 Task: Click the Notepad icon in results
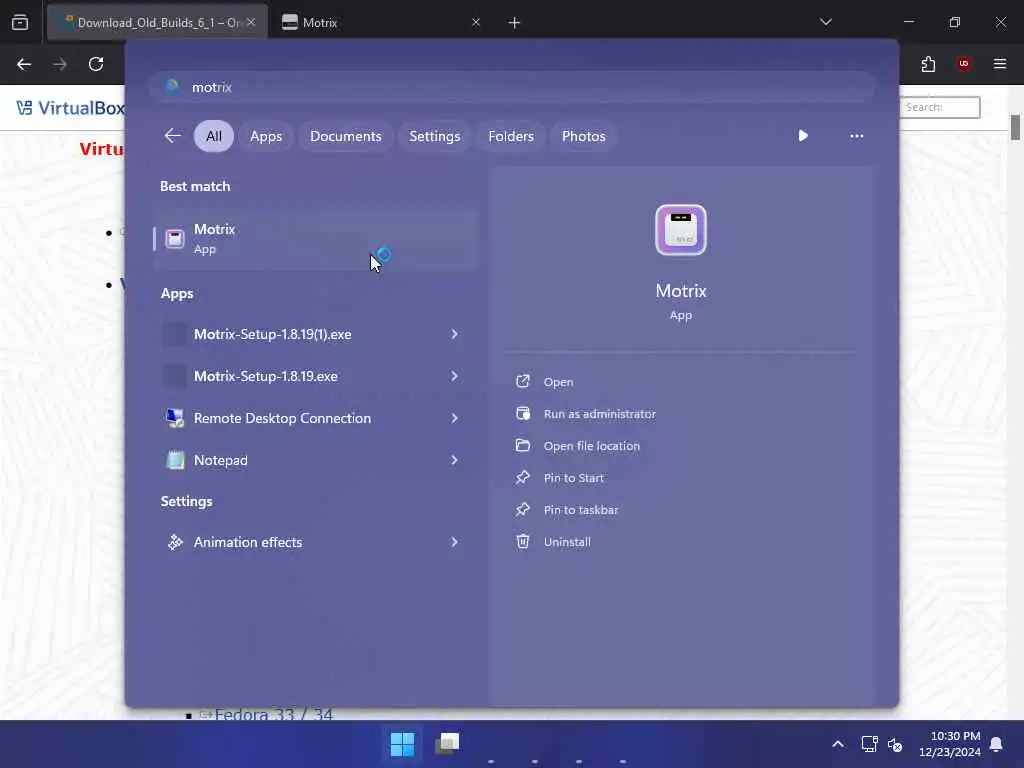(x=175, y=460)
